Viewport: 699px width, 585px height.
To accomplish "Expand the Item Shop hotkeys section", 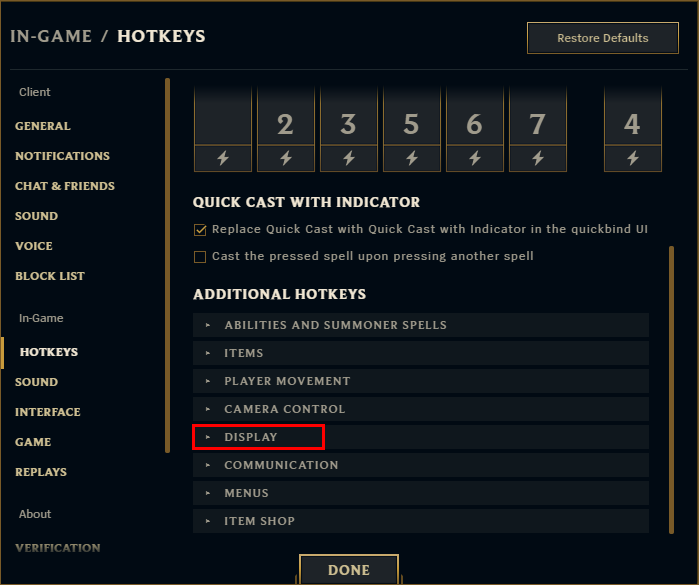I will point(259,521).
